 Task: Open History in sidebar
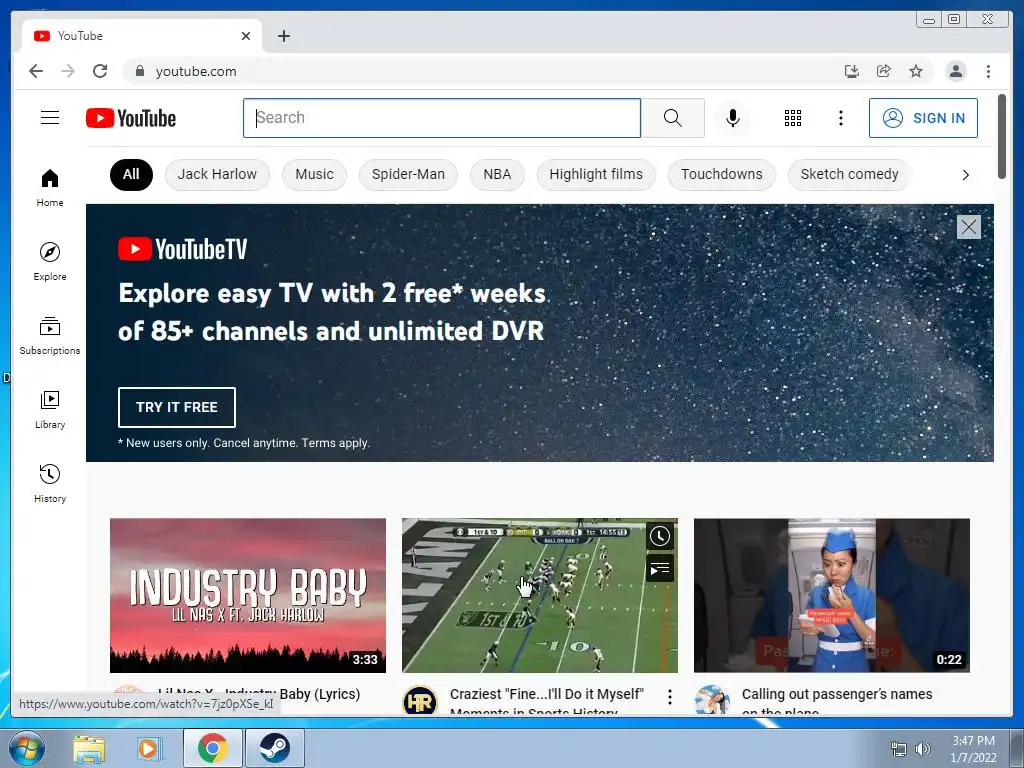click(x=50, y=483)
